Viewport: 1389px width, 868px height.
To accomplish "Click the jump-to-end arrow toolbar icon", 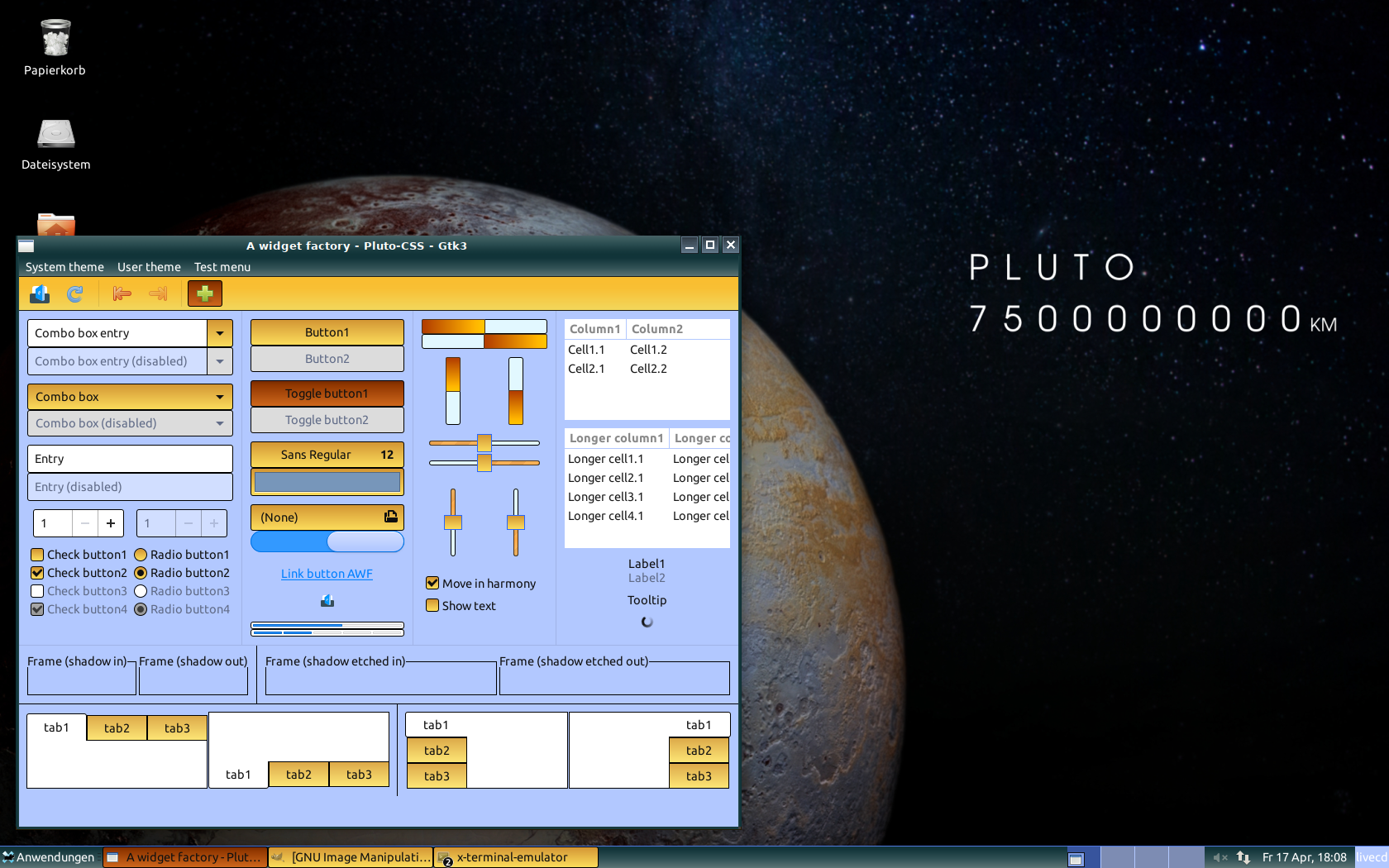I will pyautogui.click(x=158, y=293).
